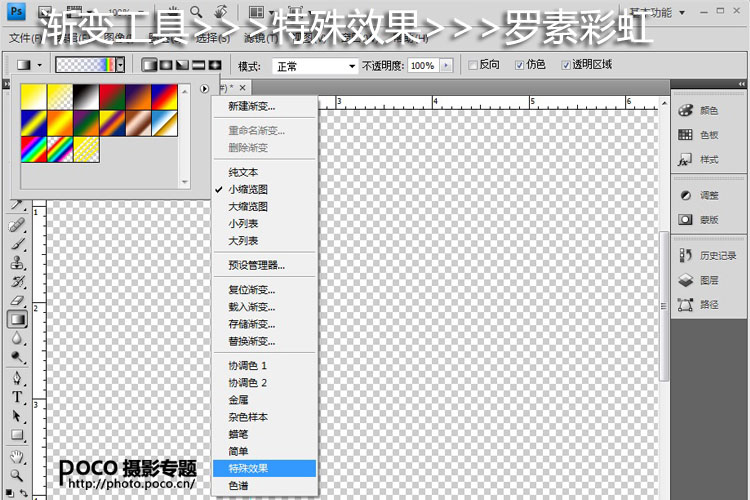750x500 pixels.
Task: Open the Adjustments panel
Action: click(x=699, y=195)
